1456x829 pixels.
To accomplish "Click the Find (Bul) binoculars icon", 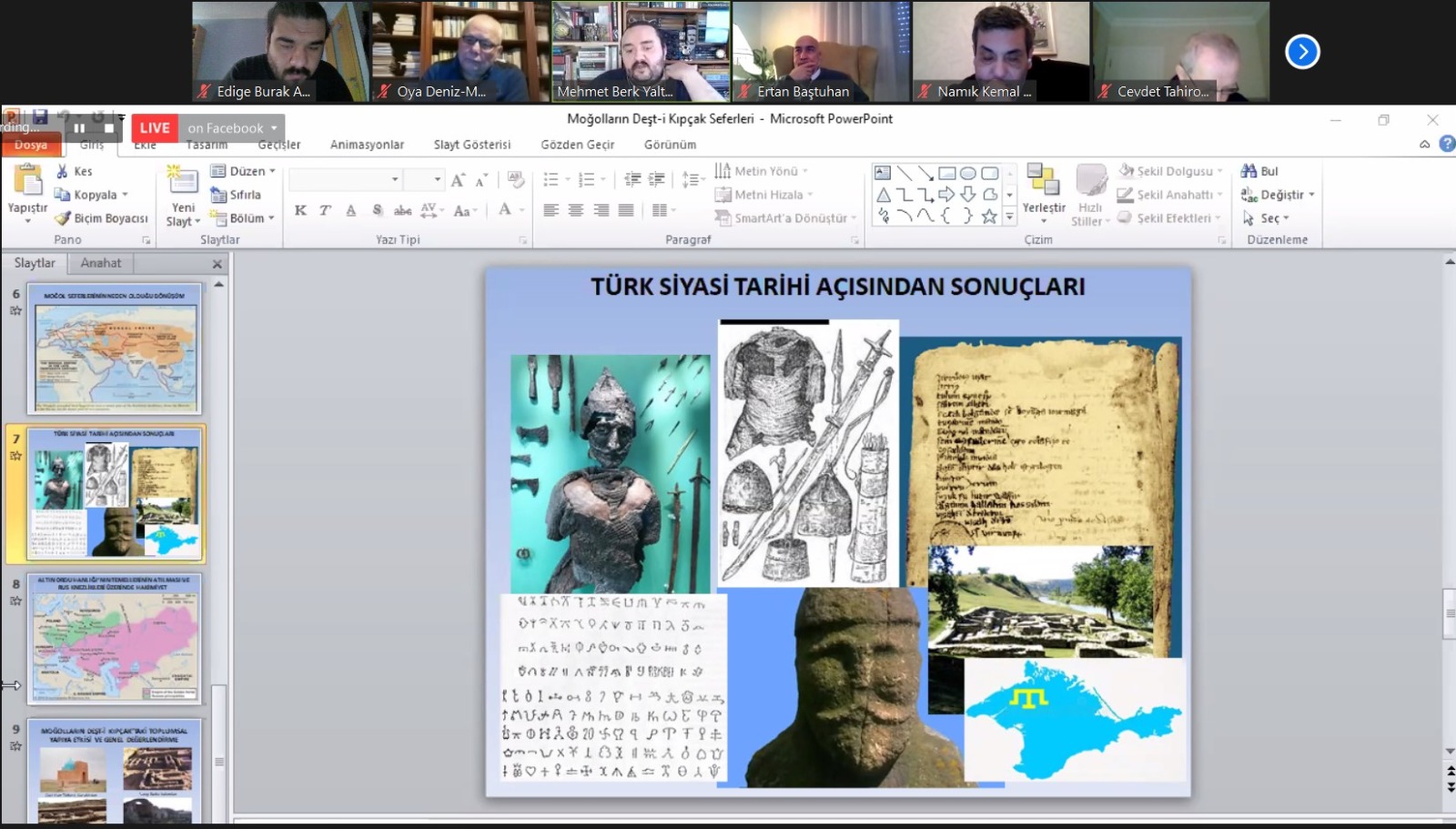I will pos(1249,171).
